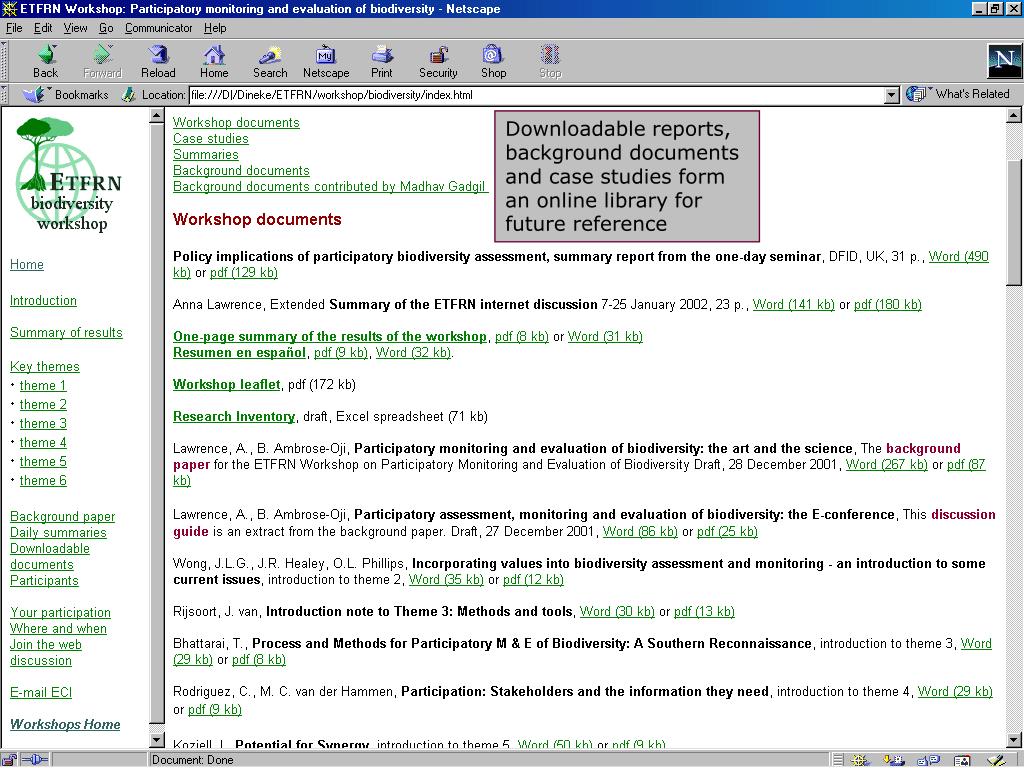The width and height of the screenshot is (1024, 768).
Task: Collapse the location toolbar grip
Action: click(x=4, y=95)
